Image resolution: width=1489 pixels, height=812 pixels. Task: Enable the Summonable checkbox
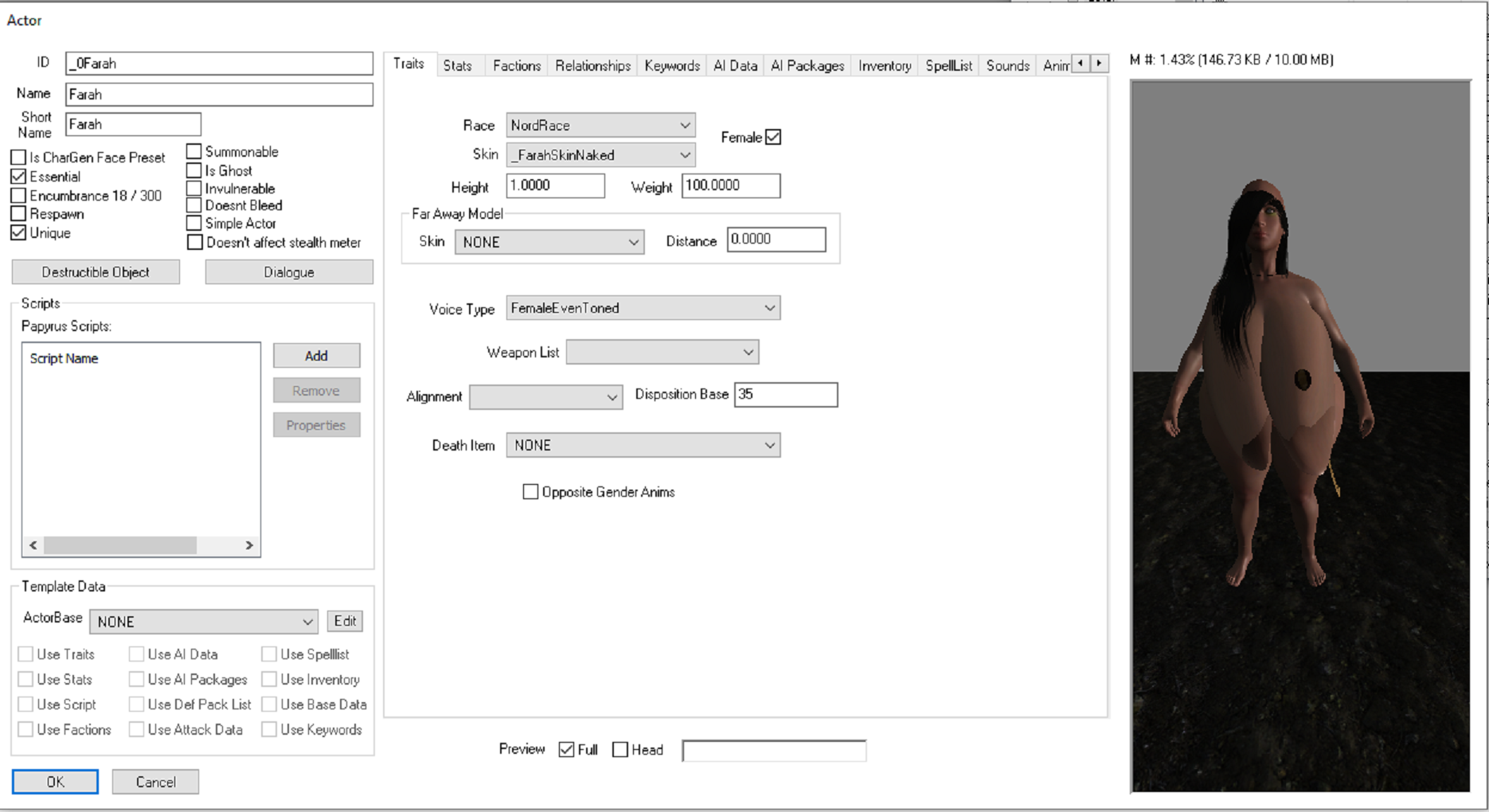(194, 151)
